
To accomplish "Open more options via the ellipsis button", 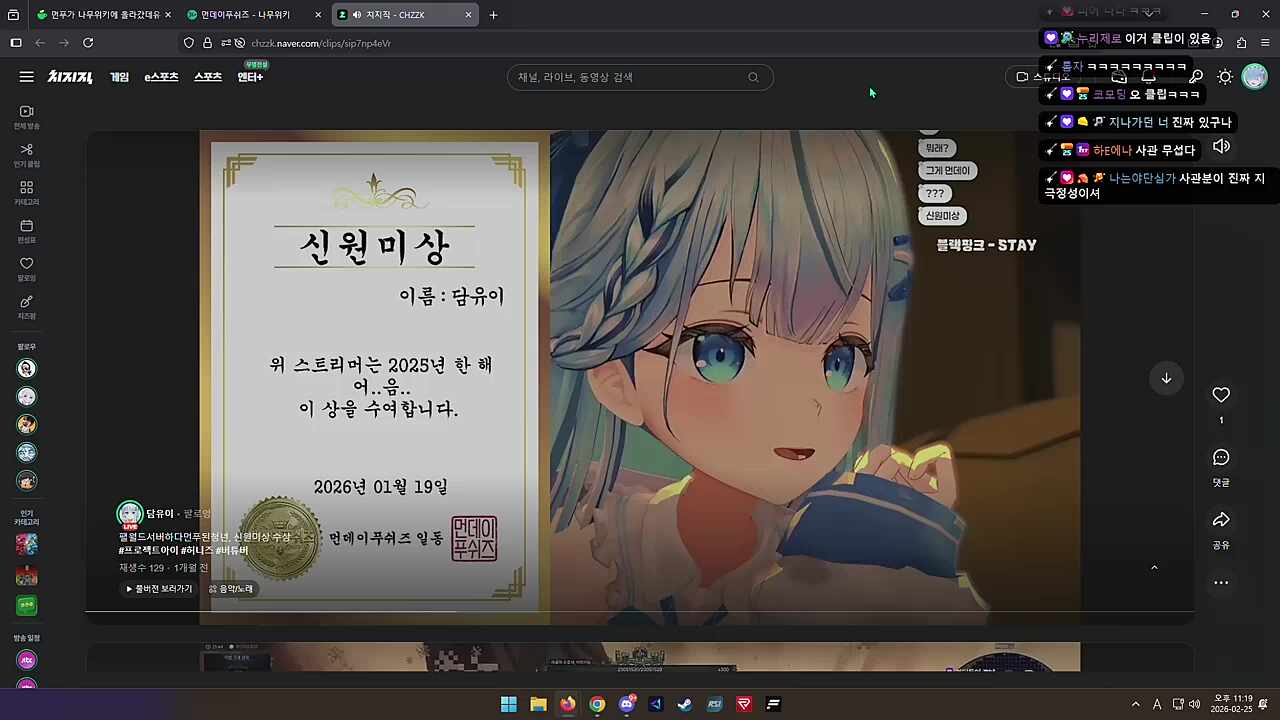I will [x=1221, y=582].
